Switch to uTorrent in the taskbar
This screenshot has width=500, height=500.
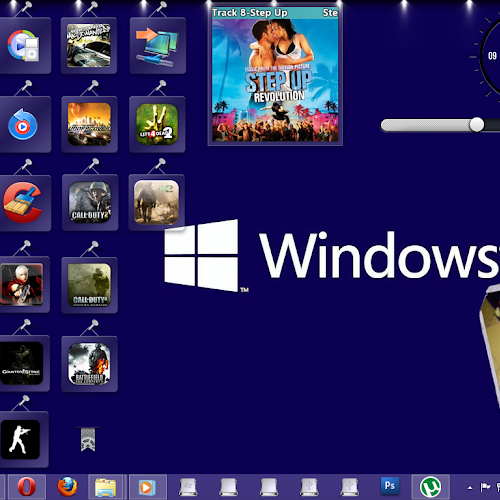[430, 487]
